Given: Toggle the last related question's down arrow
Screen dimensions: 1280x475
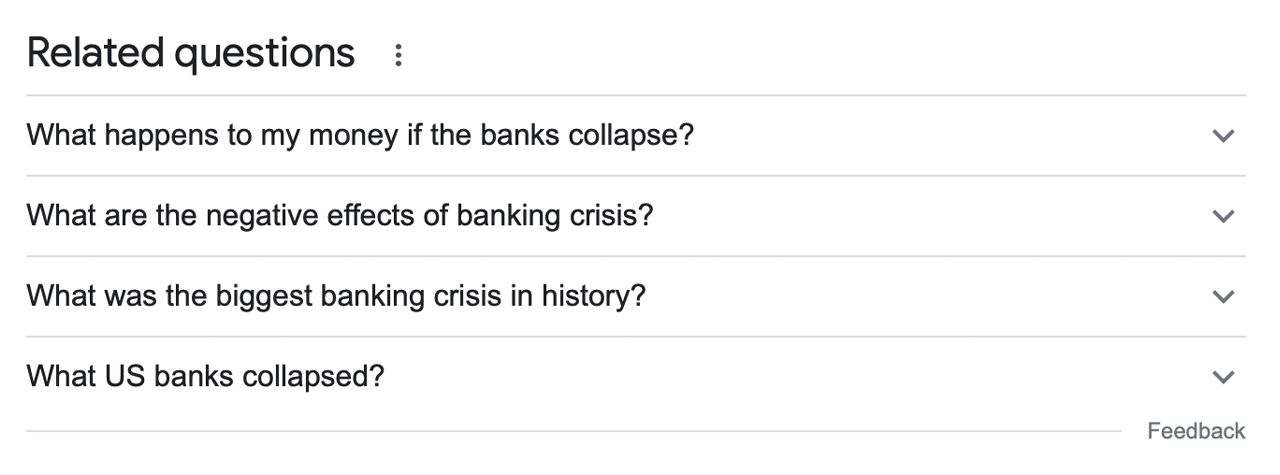Looking at the screenshot, I should pos(1223,377).
